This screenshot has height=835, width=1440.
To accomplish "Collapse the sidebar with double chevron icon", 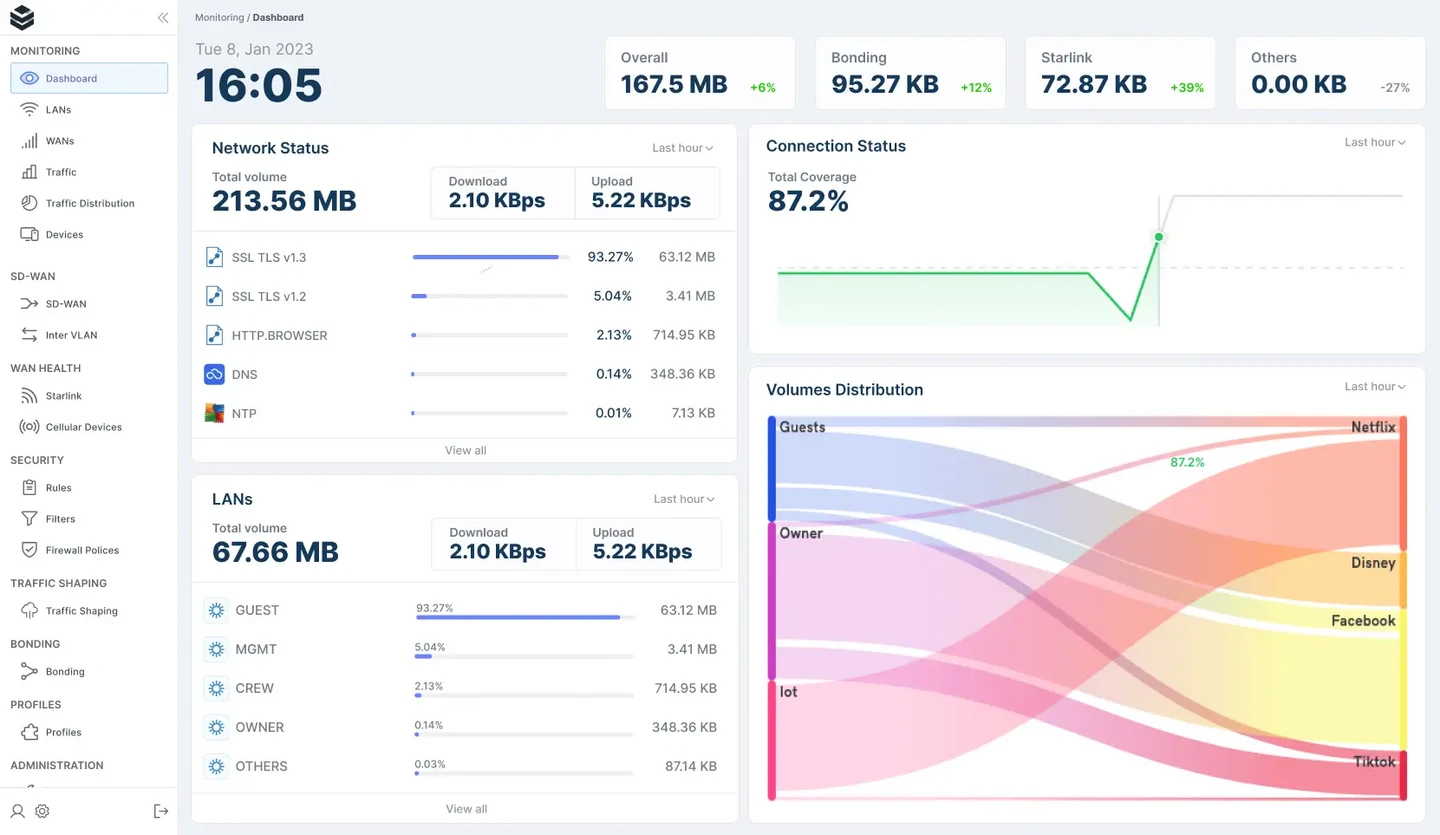I will [162, 18].
